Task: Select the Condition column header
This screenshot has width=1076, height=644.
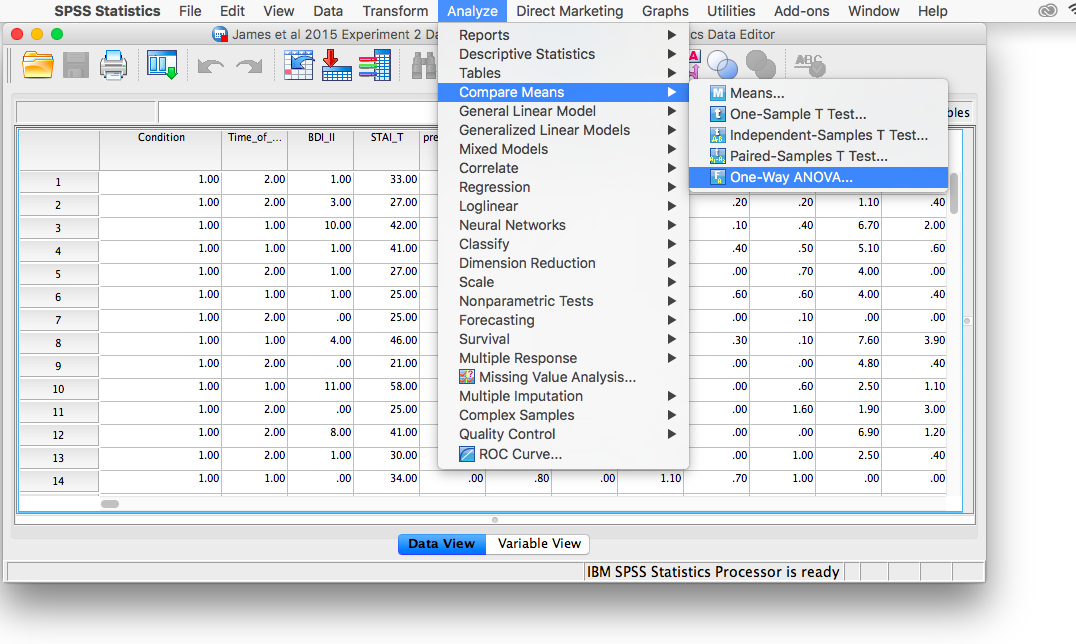Action: (x=161, y=150)
